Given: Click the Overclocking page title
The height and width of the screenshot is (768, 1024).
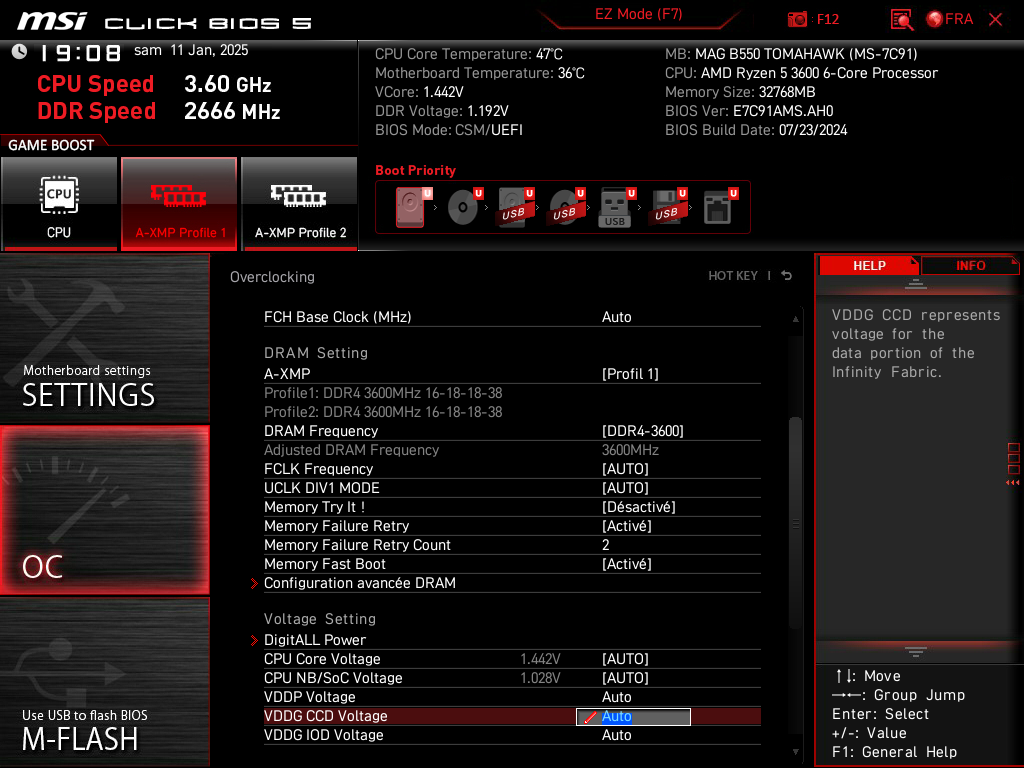Looking at the screenshot, I should point(272,277).
